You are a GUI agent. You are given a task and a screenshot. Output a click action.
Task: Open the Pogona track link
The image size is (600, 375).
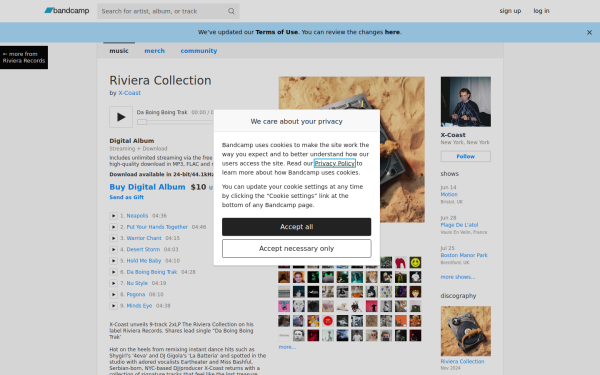(x=136, y=295)
